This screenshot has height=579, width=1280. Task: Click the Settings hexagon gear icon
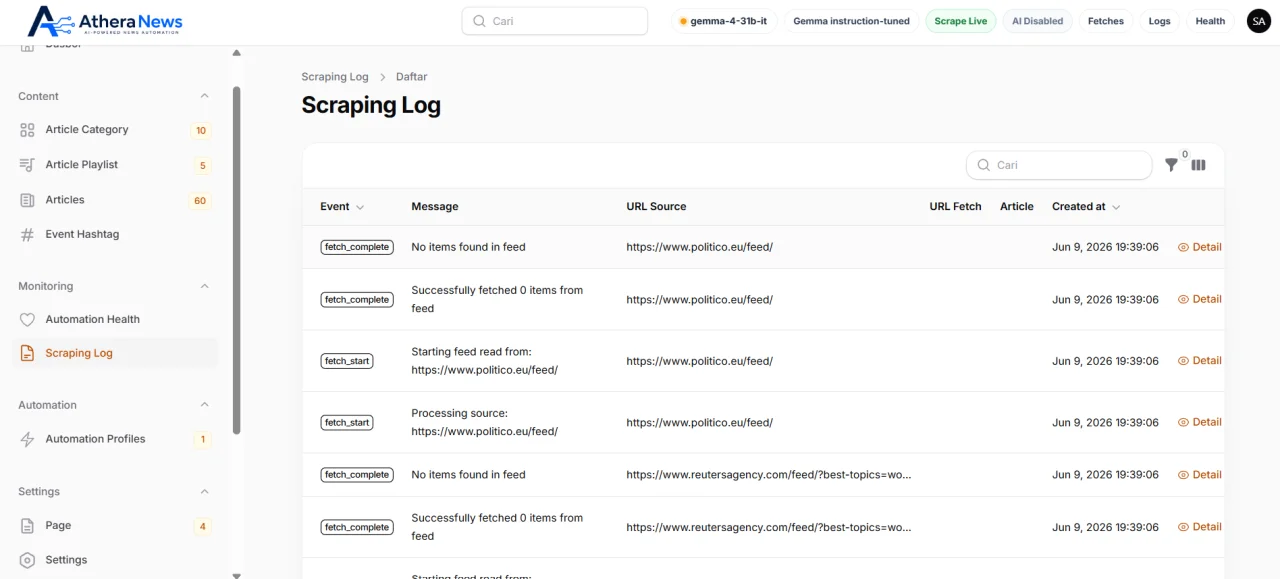27,560
